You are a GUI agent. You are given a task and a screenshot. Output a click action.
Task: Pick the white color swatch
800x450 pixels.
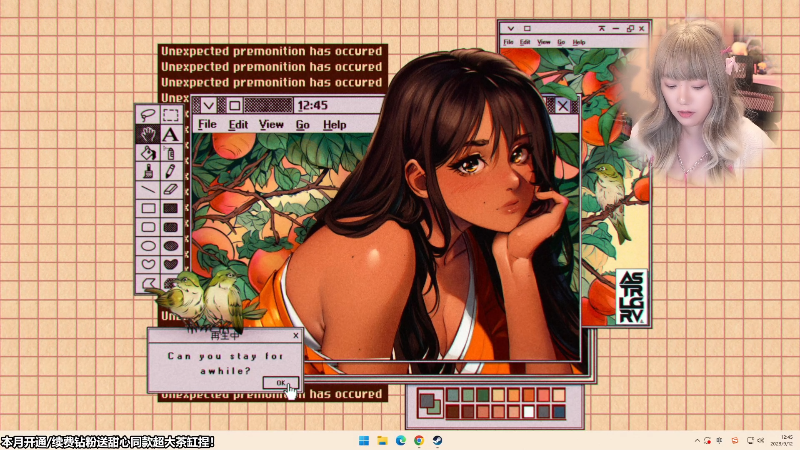[x=529, y=411]
